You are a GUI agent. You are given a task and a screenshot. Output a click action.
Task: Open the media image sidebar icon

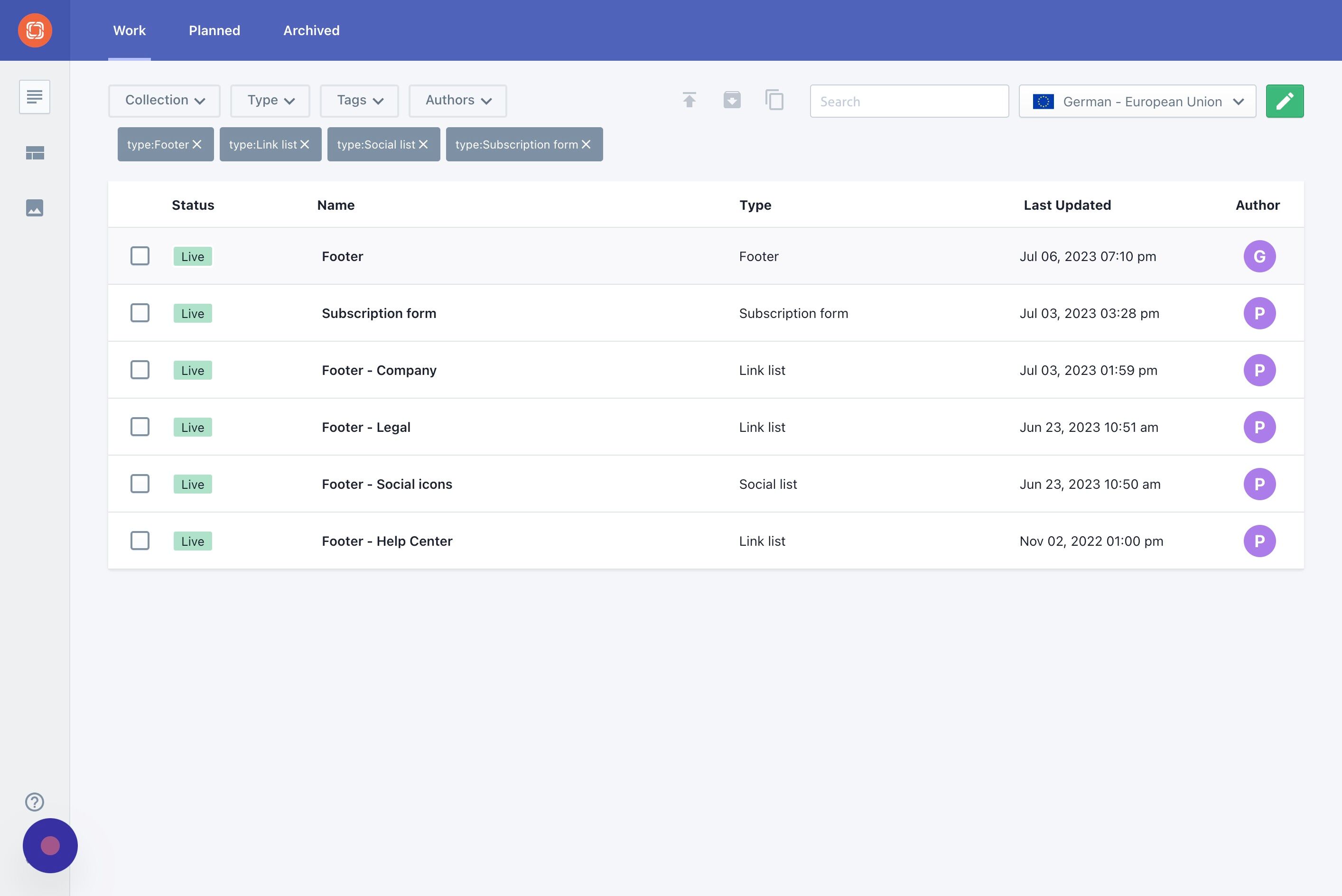(x=35, y=207)
